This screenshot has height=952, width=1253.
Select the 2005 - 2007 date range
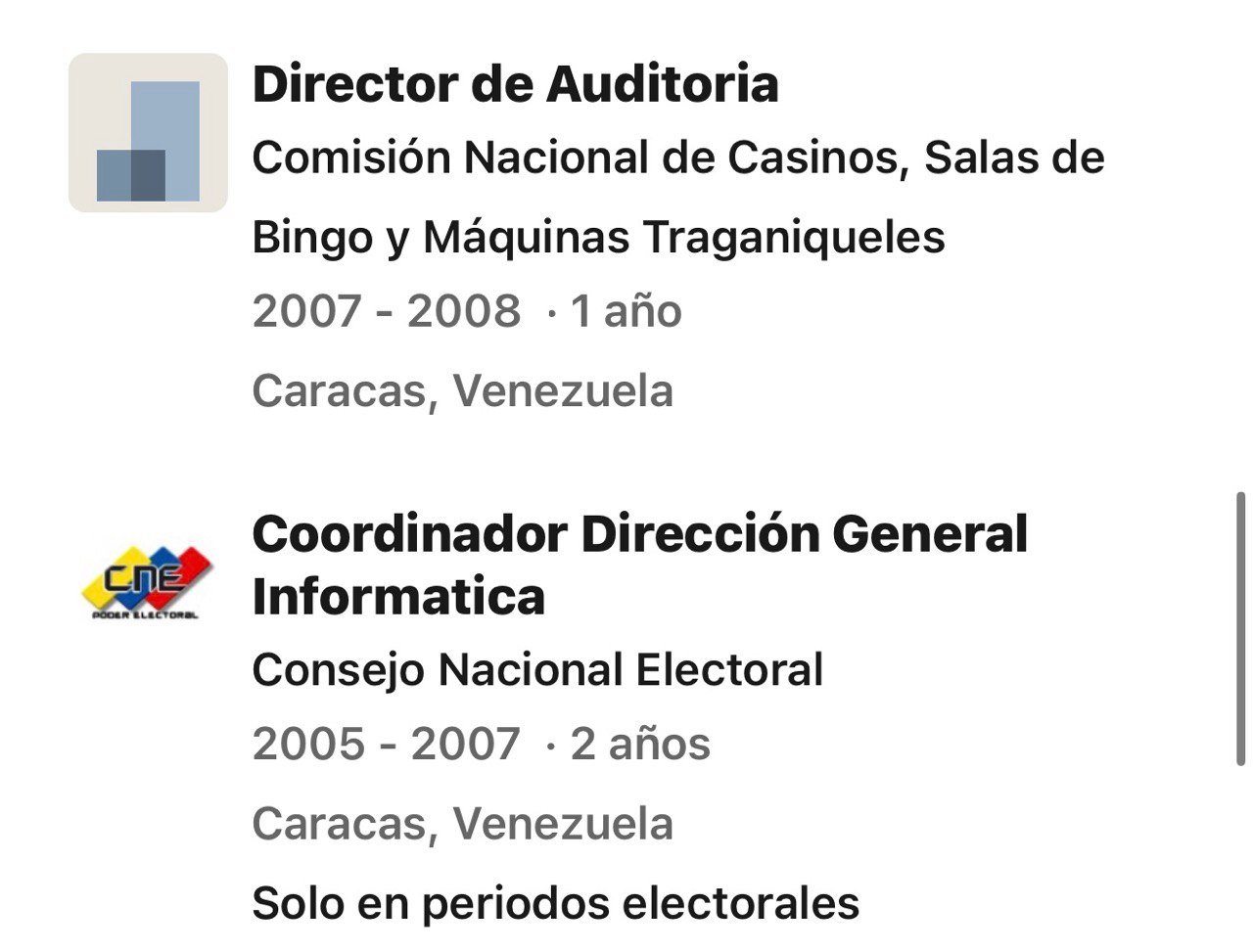click(387, 744)
